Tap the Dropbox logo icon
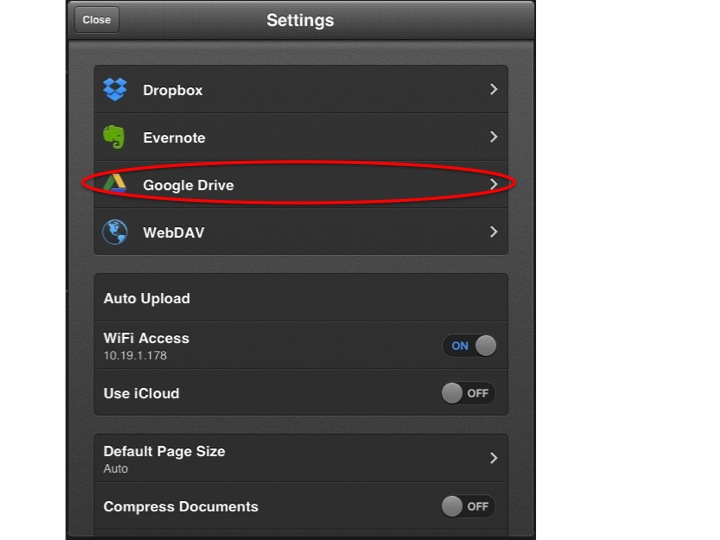Image resolution: width=720 pixels, height=540 pixels. click(115, 90)
